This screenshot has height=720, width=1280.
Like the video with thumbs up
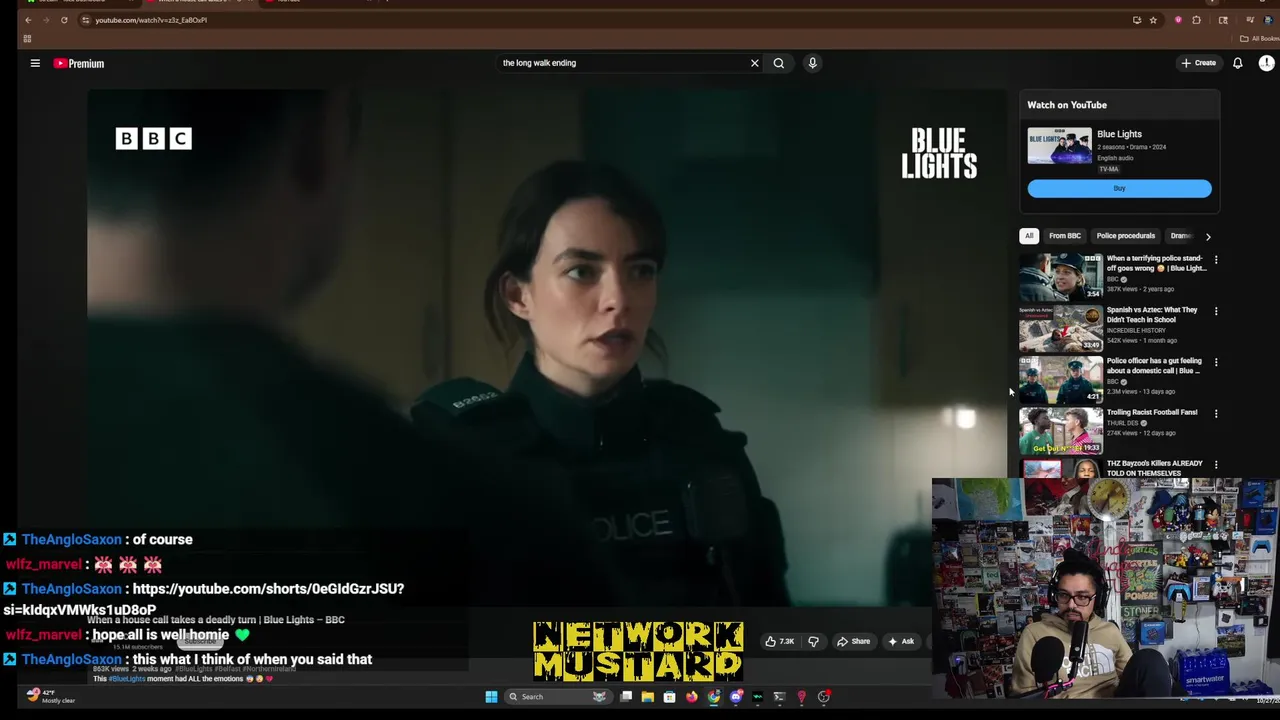[781, 641]
